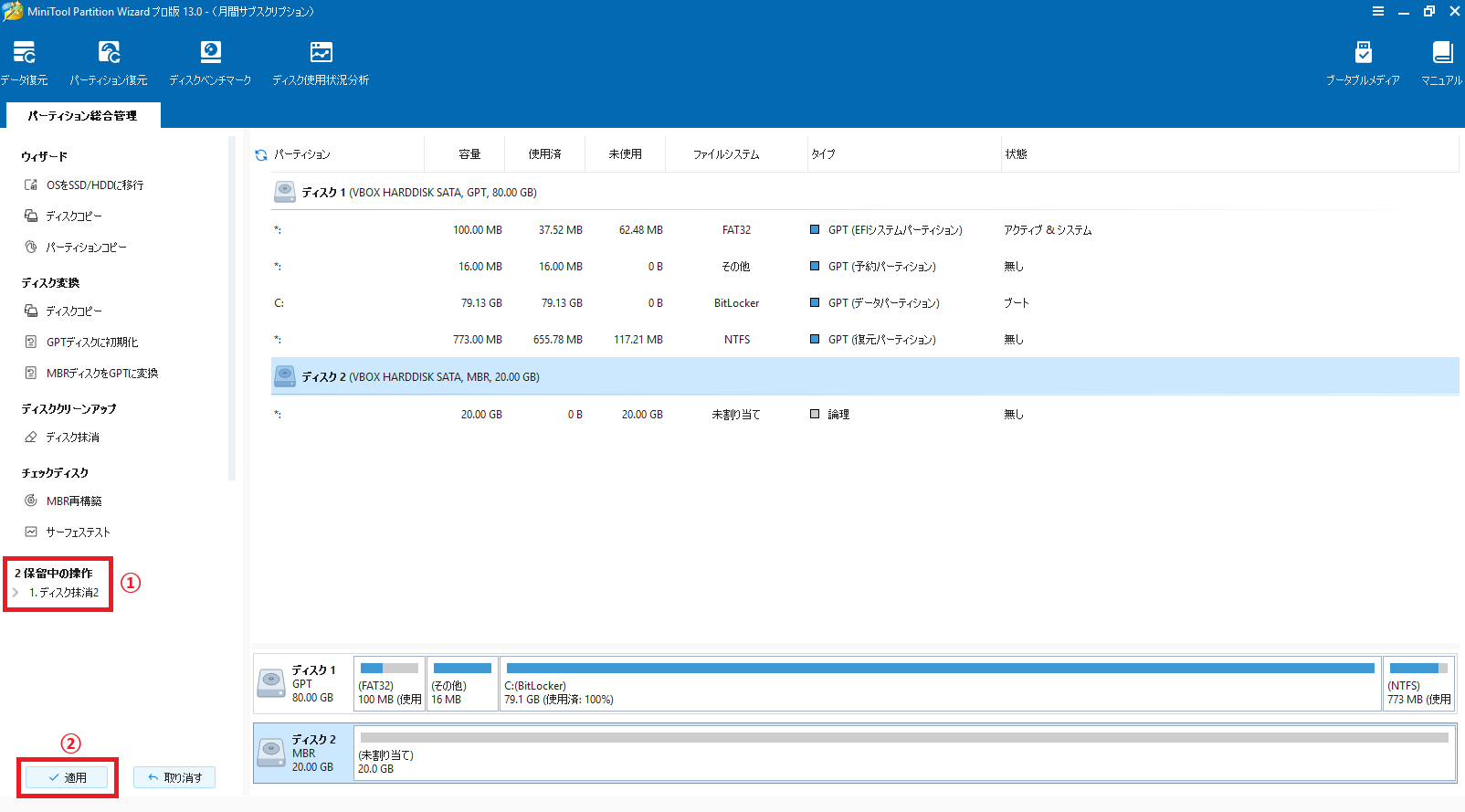Expand pending operation 1. ディスク抹消2
1465x812 pixels.
(x=16, y=593)
